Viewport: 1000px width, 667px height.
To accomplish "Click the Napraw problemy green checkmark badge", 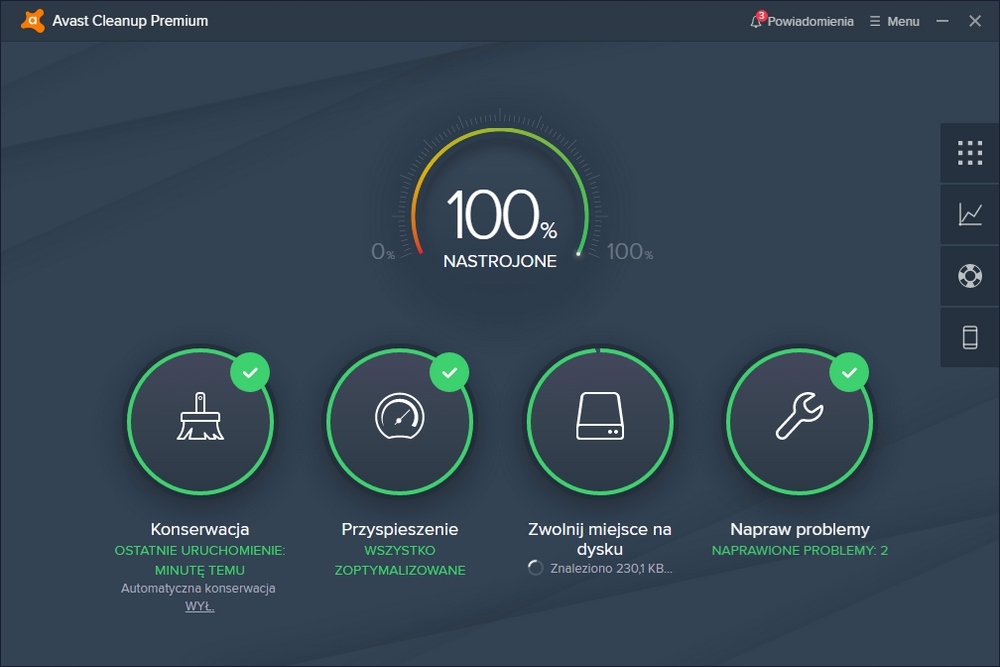I will 849,372.
